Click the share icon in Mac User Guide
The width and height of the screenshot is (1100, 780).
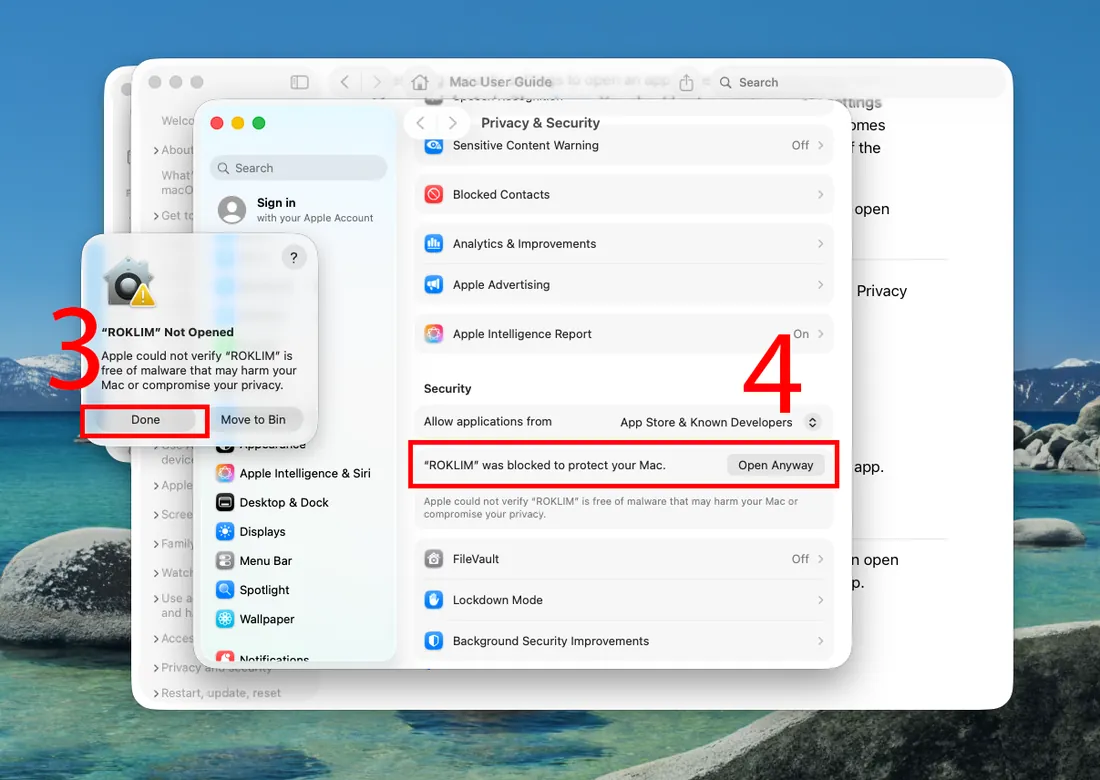pos(686,82)
